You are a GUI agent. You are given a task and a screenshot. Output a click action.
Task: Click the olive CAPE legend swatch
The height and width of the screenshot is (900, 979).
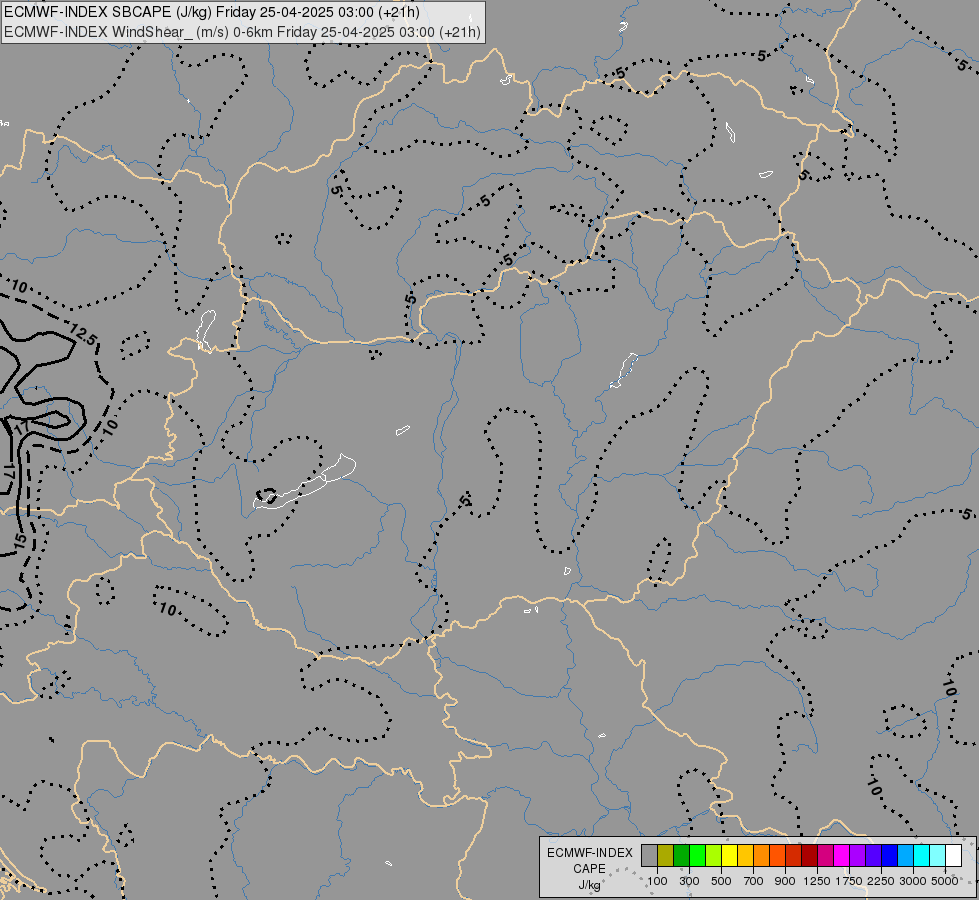pyautogui.click(x=666, y=855)
